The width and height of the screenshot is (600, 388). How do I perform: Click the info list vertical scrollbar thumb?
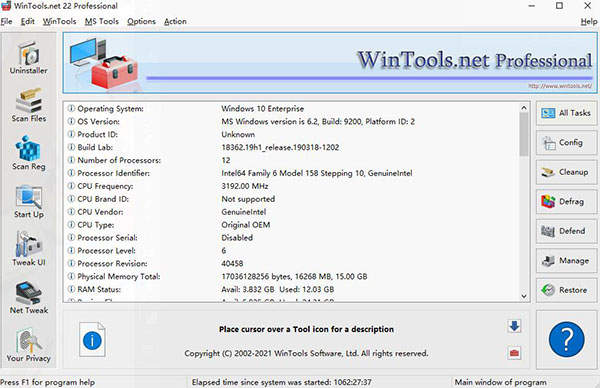click(x=524, y=134)
